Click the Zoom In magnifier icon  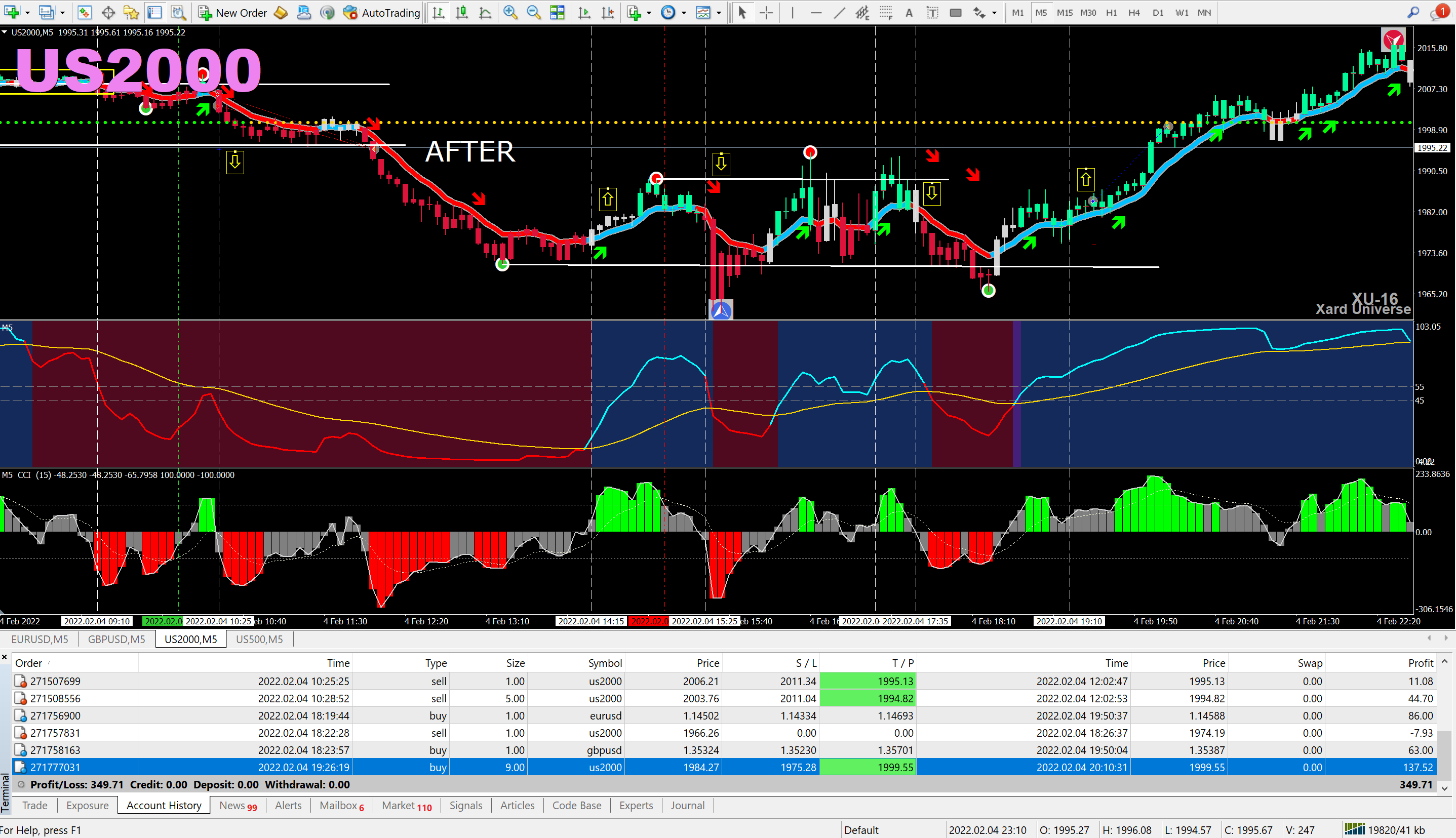click(x=510, y=13)
